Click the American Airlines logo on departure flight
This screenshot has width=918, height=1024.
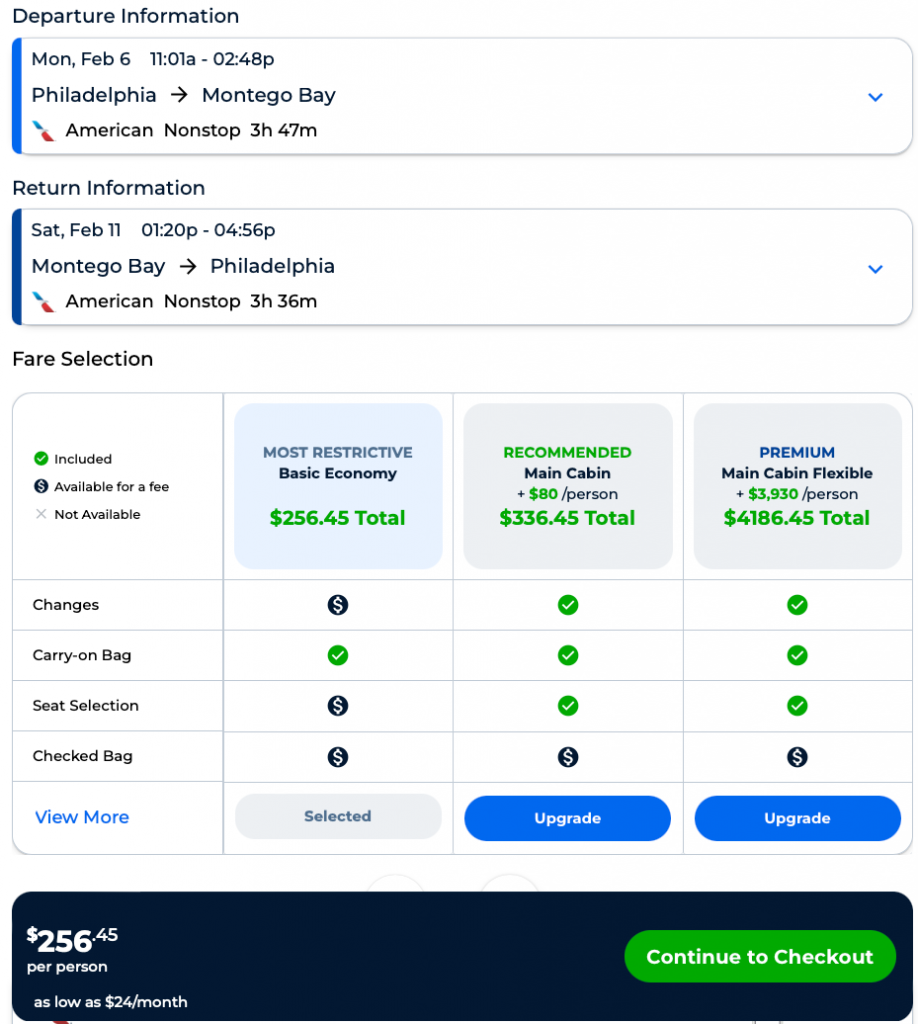point(43,131)
